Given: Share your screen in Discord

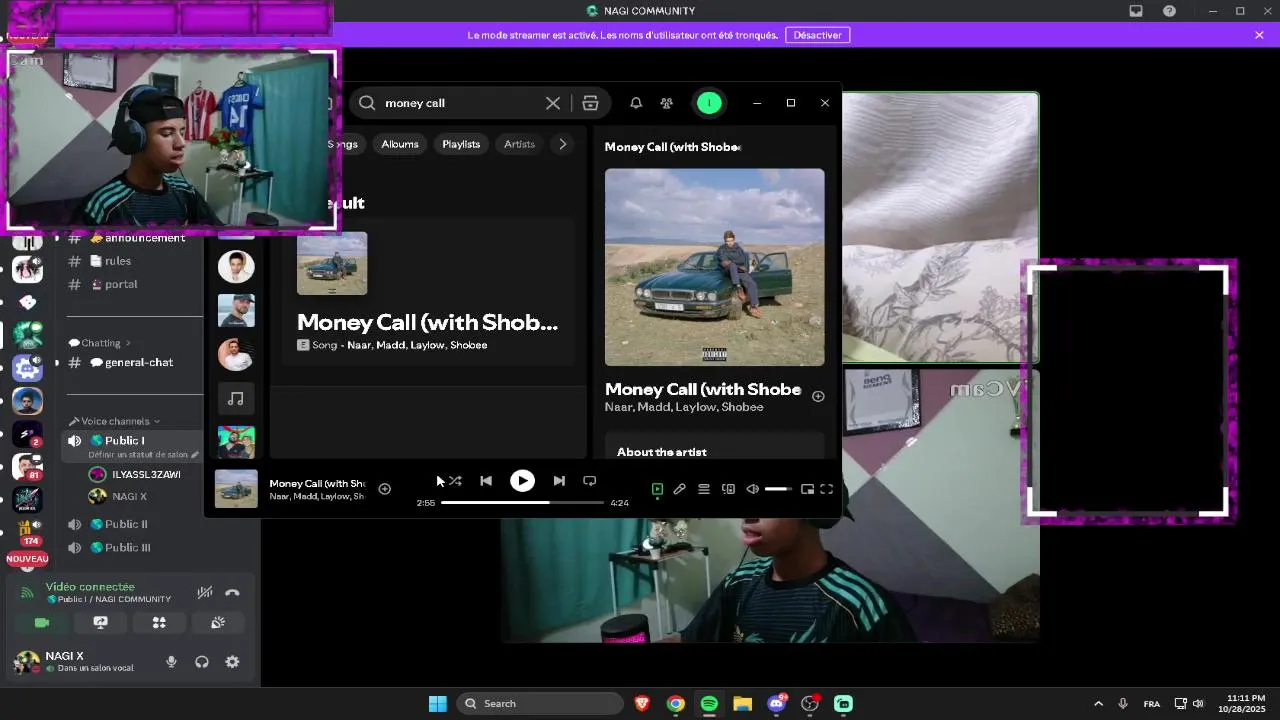Looking at the screenshot, I should coord(100,622).
